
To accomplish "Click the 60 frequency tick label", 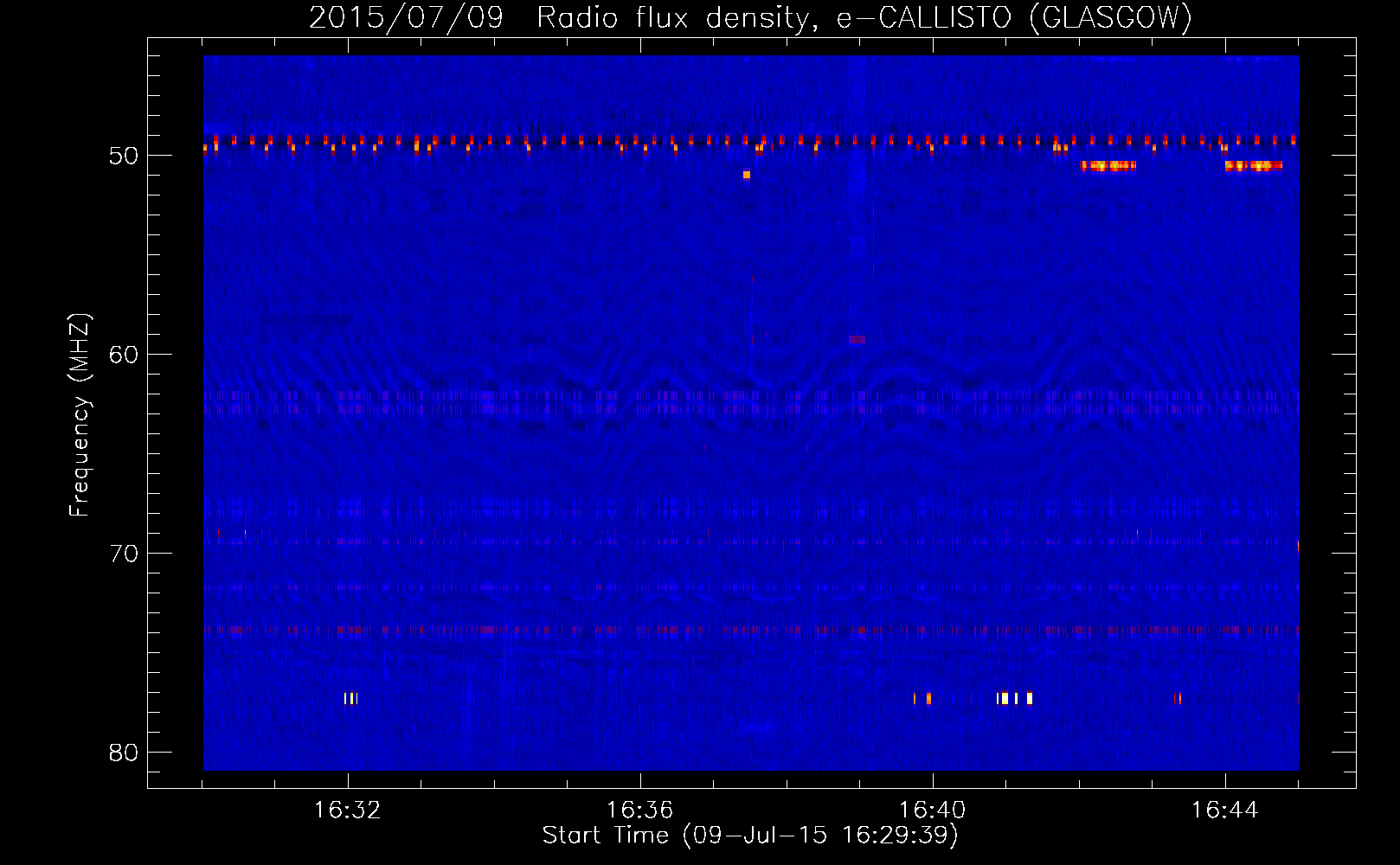I will click(124, 355).
